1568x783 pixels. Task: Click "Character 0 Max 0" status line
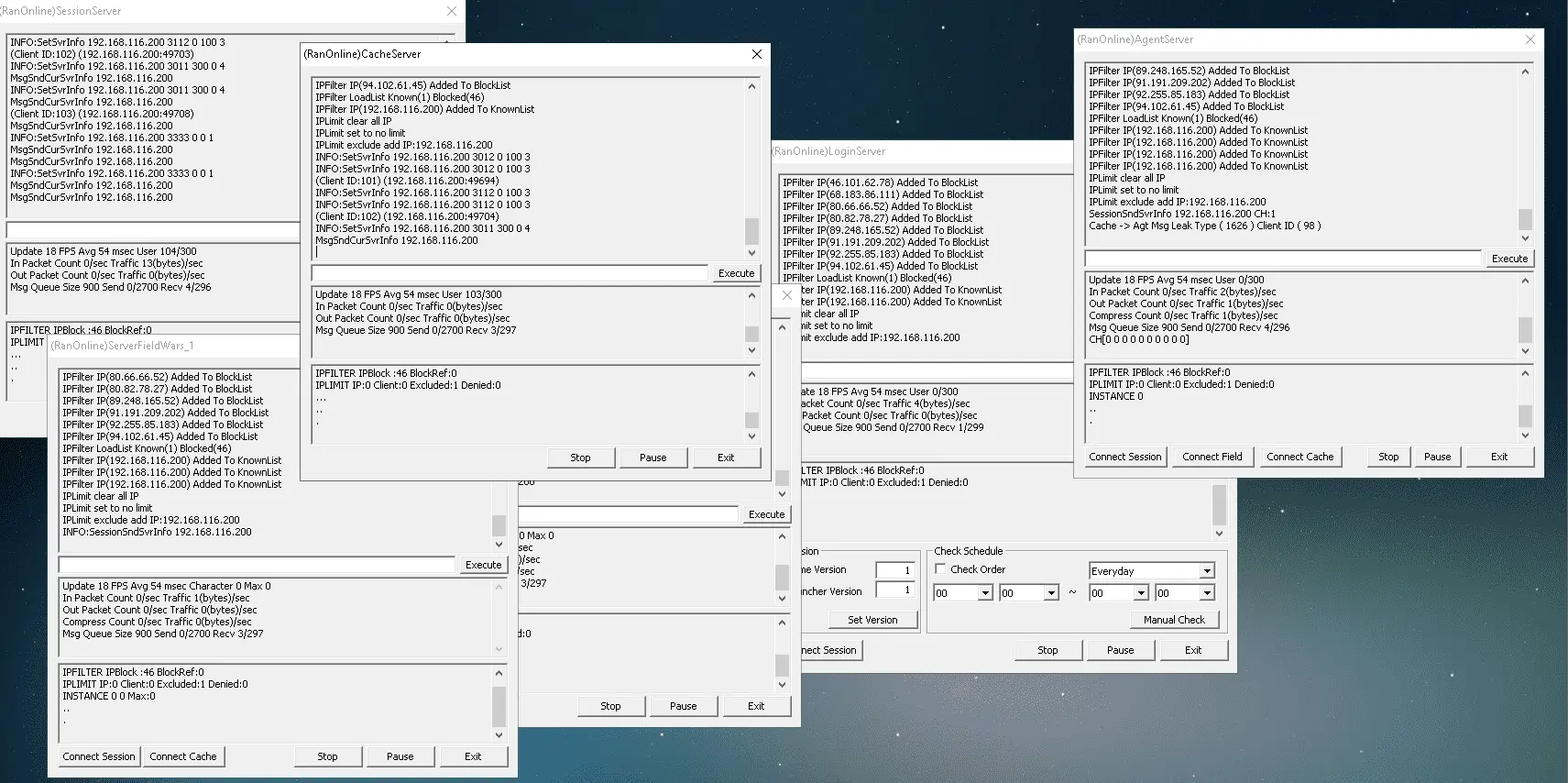point(166,586)
